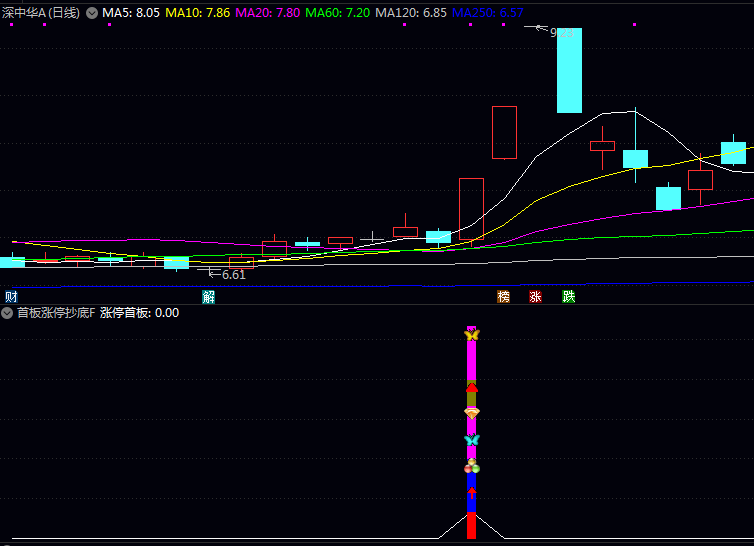Image resolution: width=754 pixels, height=546 pixels.
Task: Click the 6.61 low price marker
Action: click(x=232, y=274)
